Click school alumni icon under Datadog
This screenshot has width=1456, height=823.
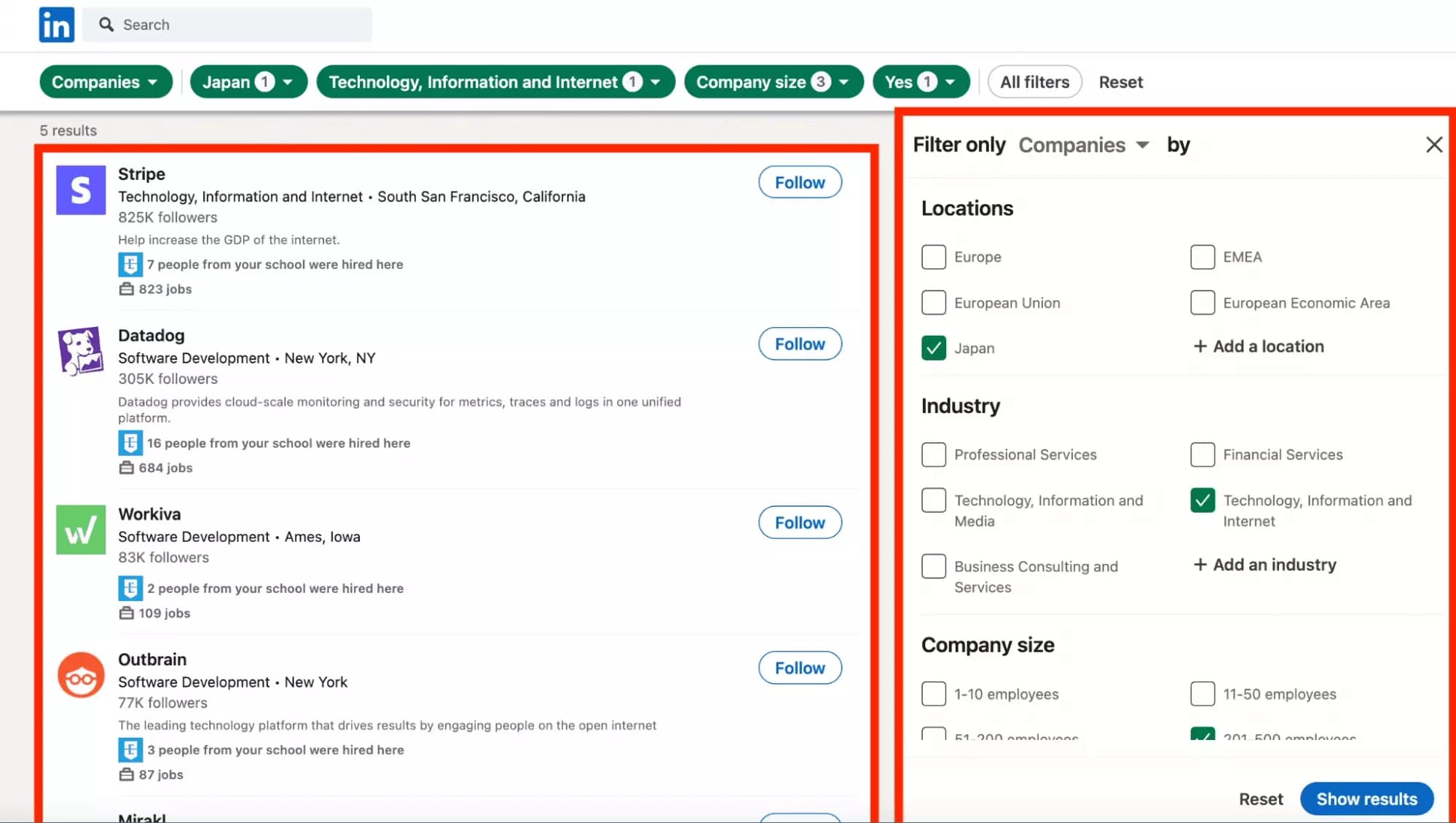[130, 443]
